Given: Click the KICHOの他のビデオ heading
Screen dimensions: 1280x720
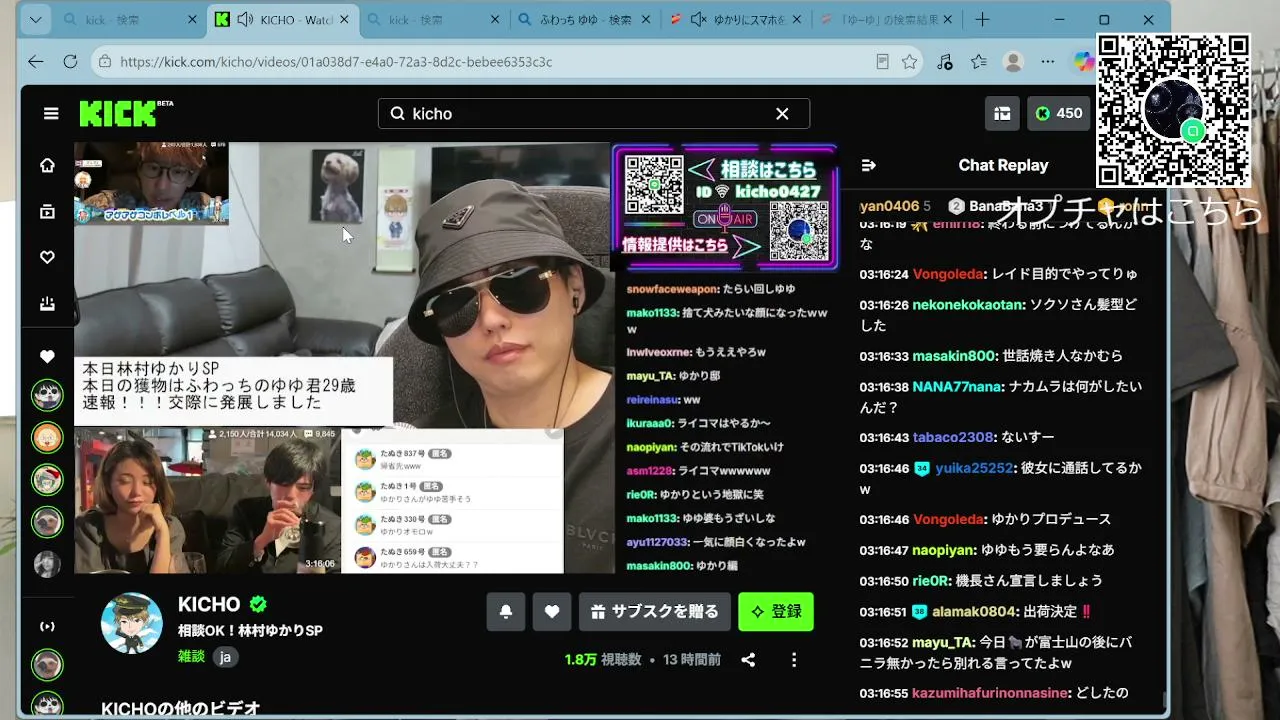Looking at the screenshot, I should click(181, 708).
